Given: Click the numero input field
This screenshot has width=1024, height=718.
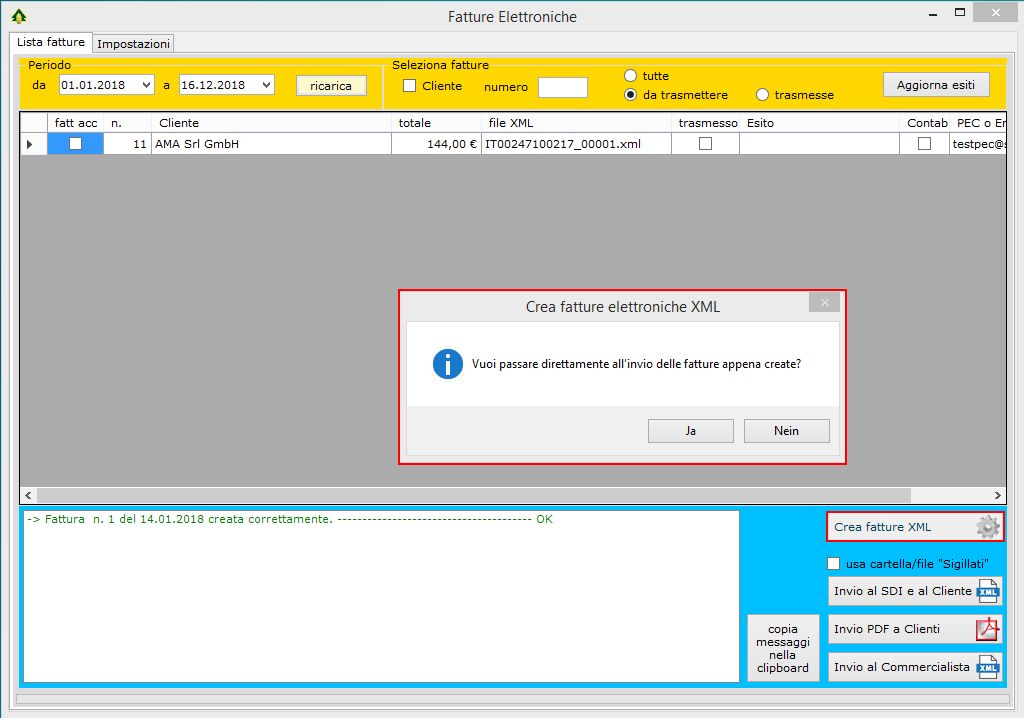Looking at the screenshot, I should [x=562, y=87].
